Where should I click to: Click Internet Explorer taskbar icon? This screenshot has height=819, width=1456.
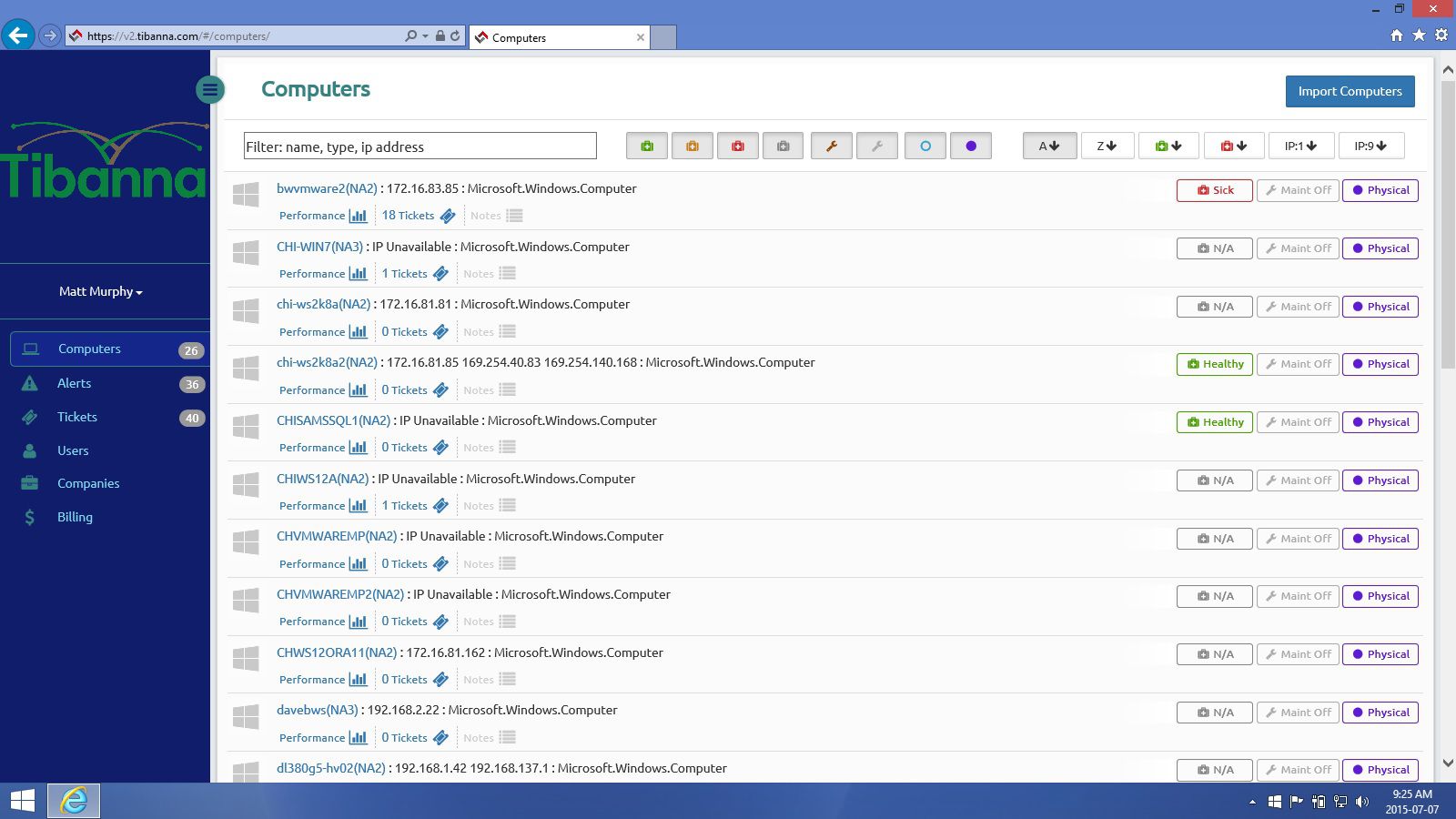[74, 801]
